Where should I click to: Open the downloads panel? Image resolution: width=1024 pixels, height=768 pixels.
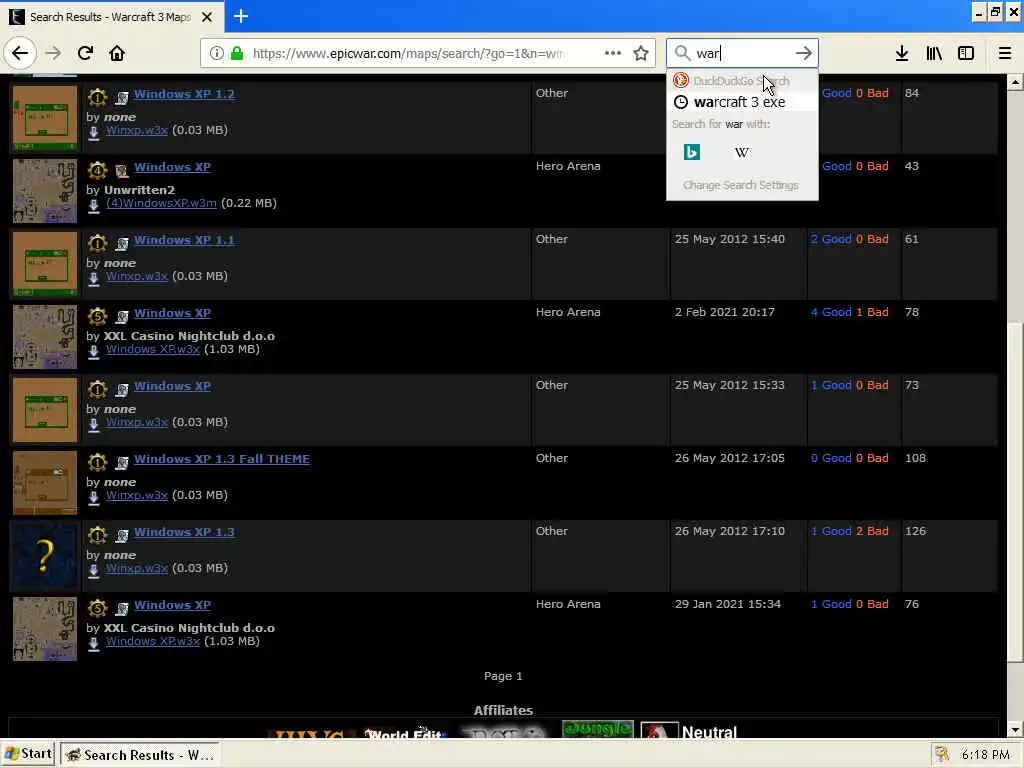click(901, 53)
